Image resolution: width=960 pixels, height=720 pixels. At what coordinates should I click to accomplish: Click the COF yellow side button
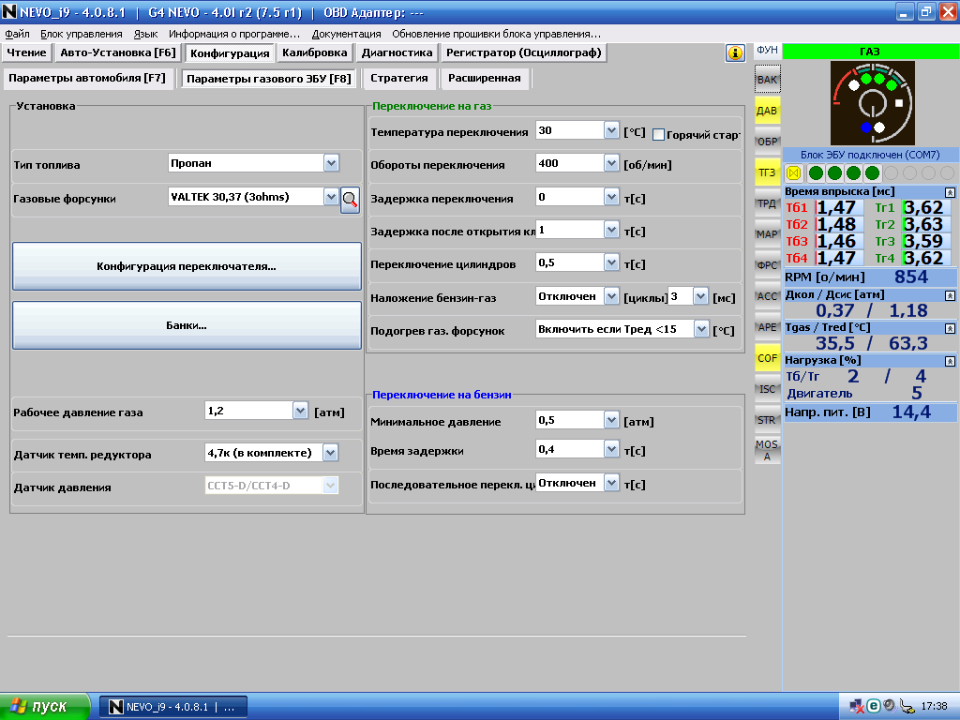click(767, 357)
